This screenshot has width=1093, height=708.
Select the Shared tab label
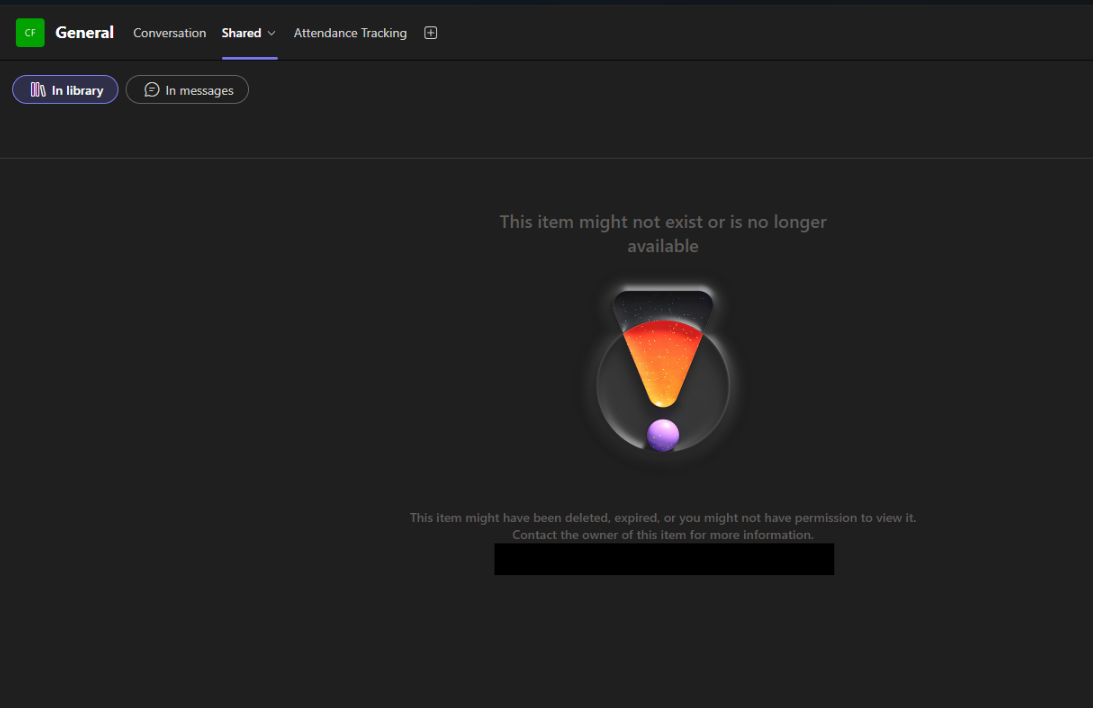coord(241,32)
